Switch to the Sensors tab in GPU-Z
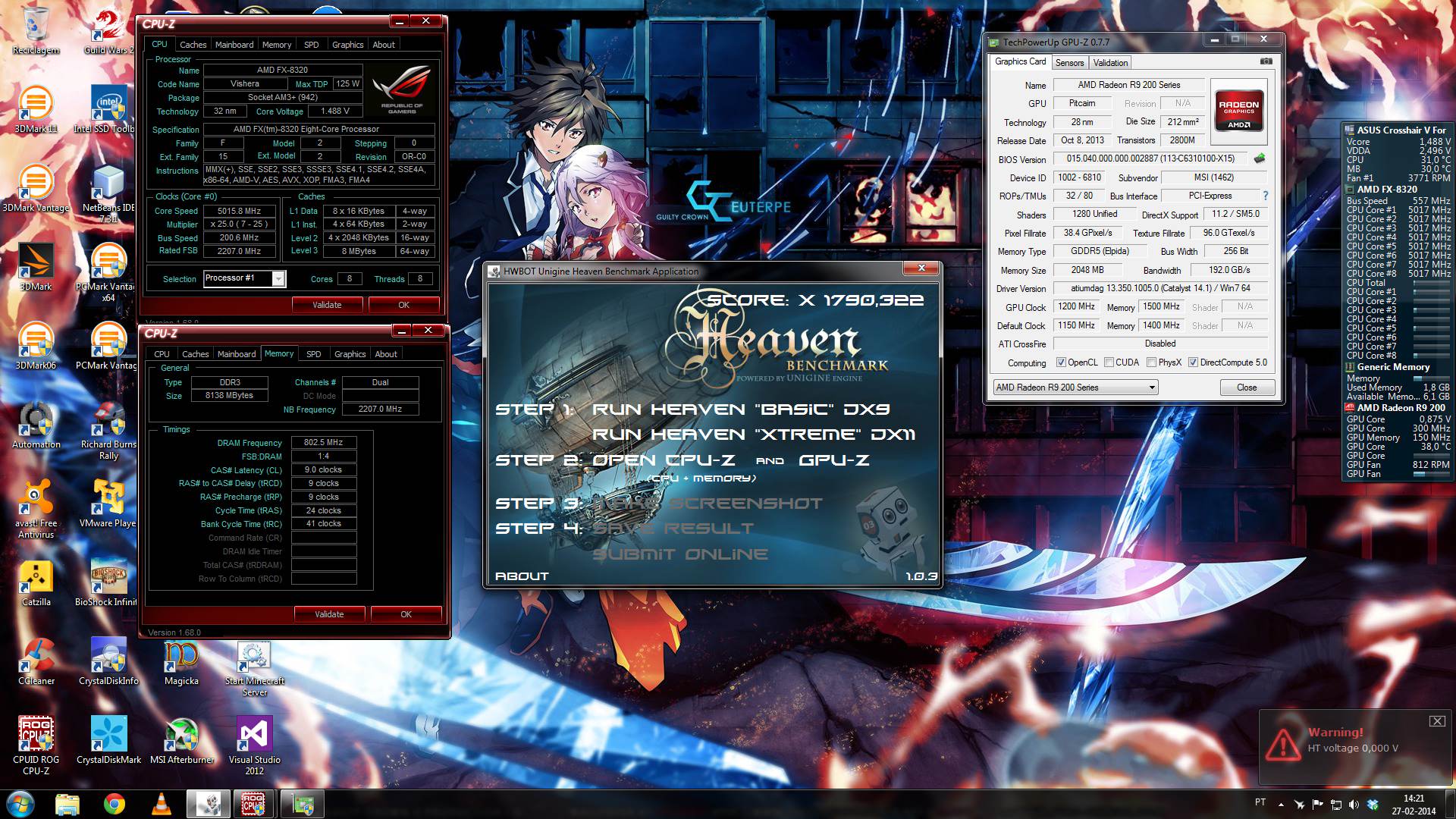This screenshot has height=819, width=1456. pos(1069,63)
